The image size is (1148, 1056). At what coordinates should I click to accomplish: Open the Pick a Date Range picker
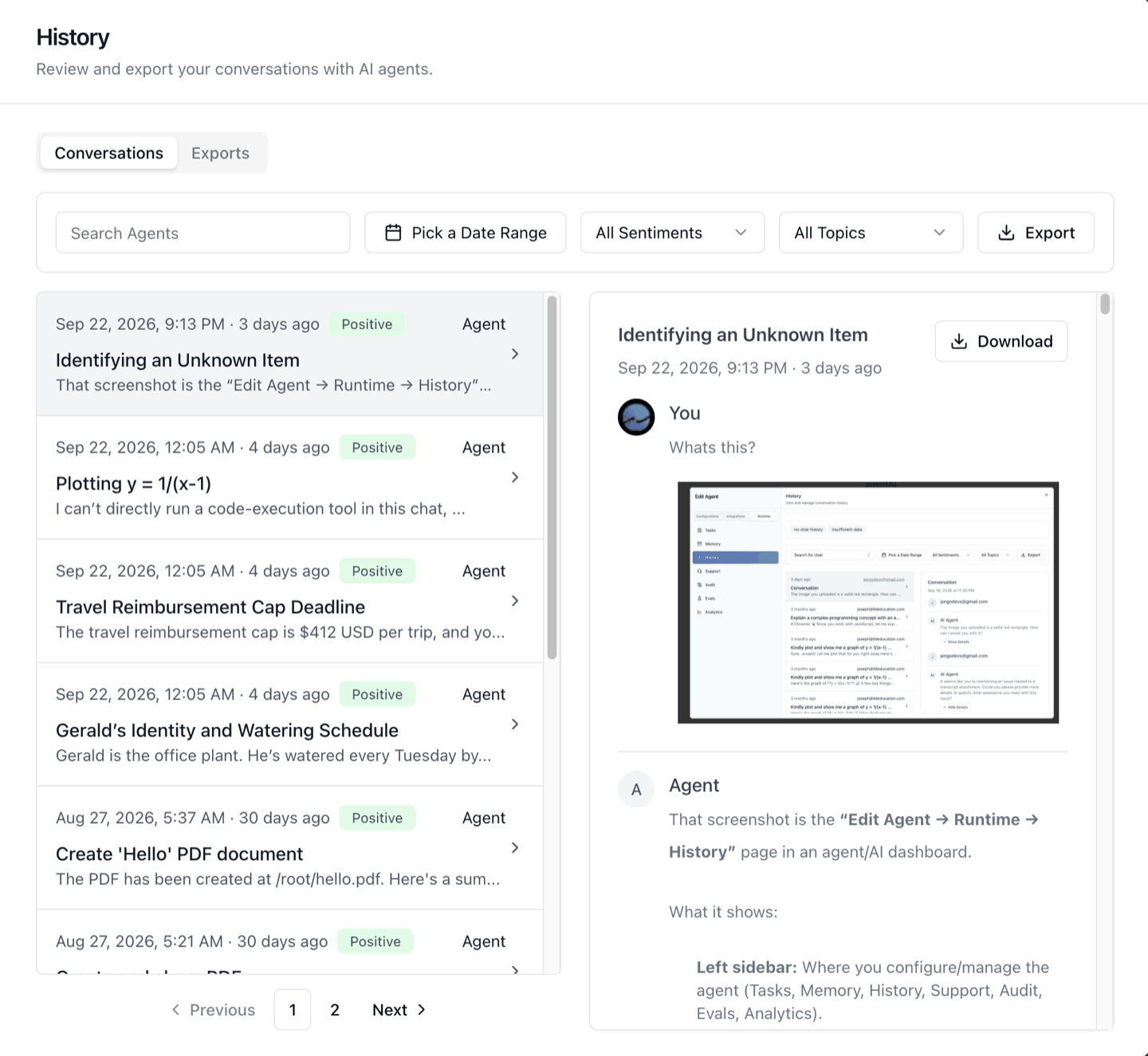466,233
